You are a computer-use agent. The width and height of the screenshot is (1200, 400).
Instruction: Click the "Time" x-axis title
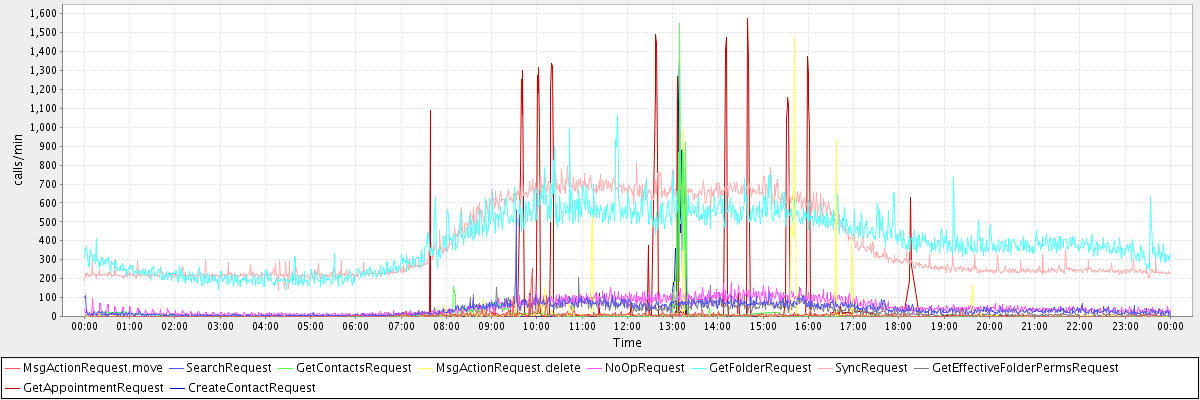point(627,343)
